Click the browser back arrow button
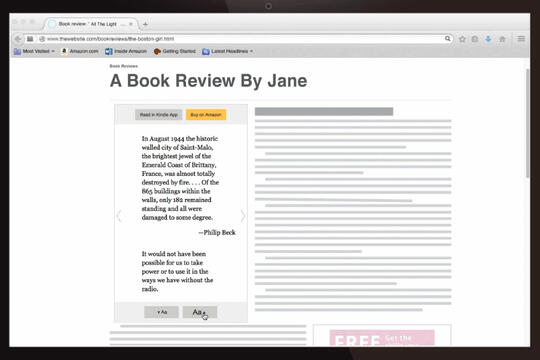This screenshot has height=360, width=540. [18, 39]
